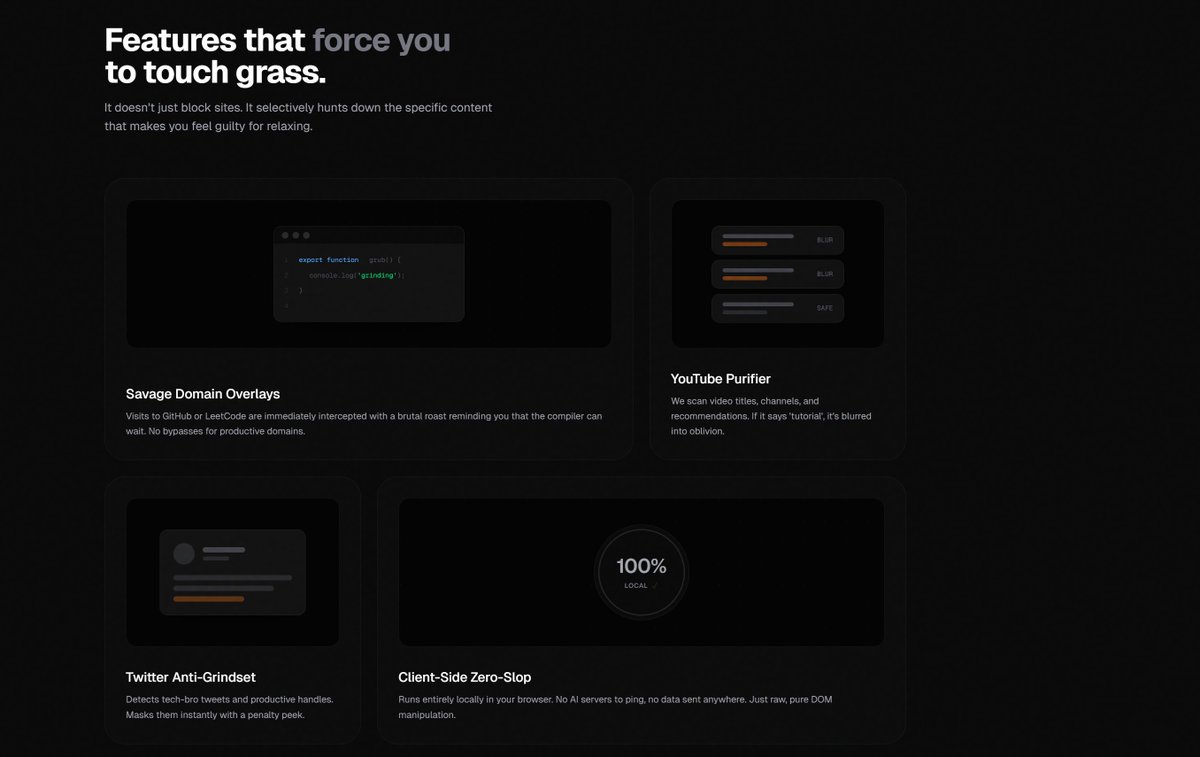
Task: Open the code editor mockup thumbnail
Action: (x=368, y=274)
